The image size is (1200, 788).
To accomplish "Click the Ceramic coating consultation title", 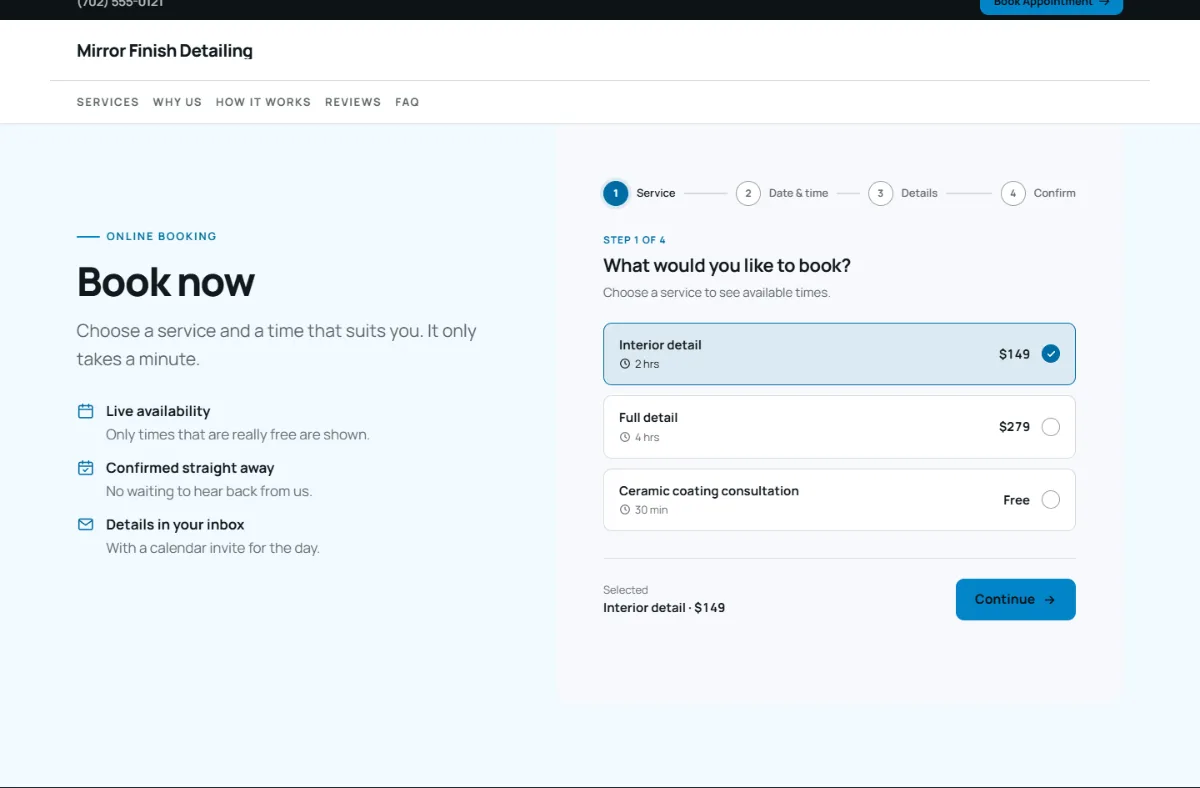I will [709, 491].
